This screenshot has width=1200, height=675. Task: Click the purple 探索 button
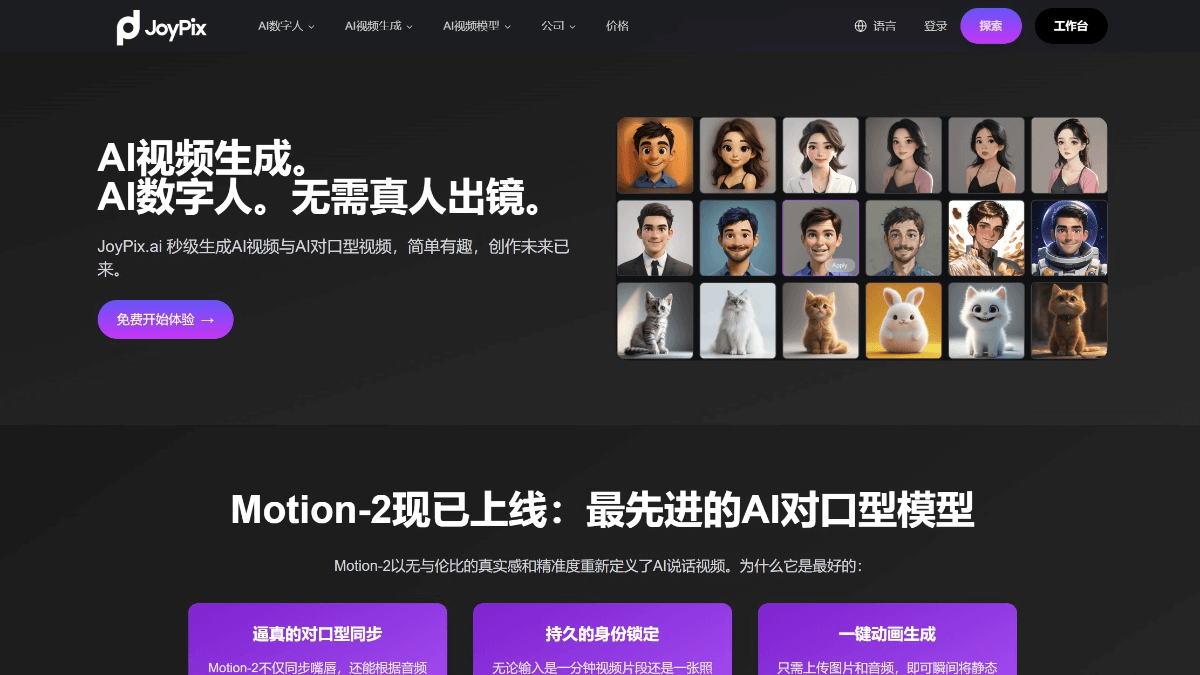tap(991, 26)
